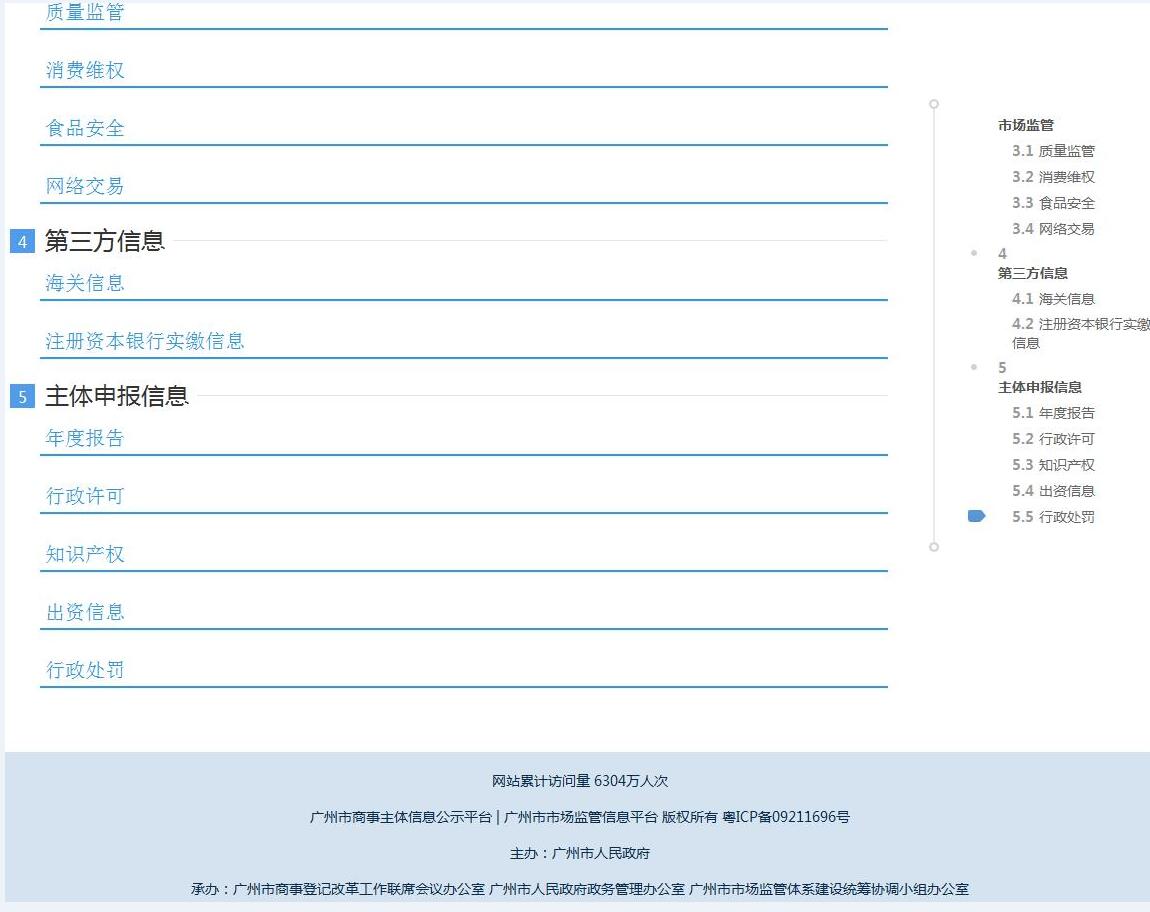Click the 网站累计访问量 6304万人次 text
1150x912 pixels.
579,781
